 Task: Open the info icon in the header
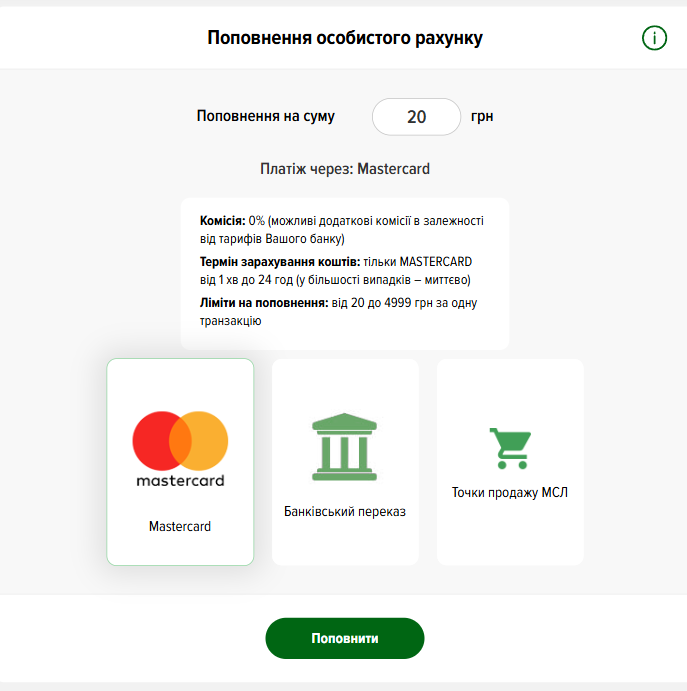point(654,38)
